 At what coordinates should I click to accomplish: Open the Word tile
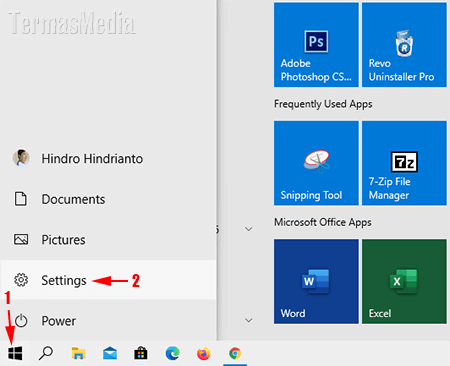click(x=316, y=281)
